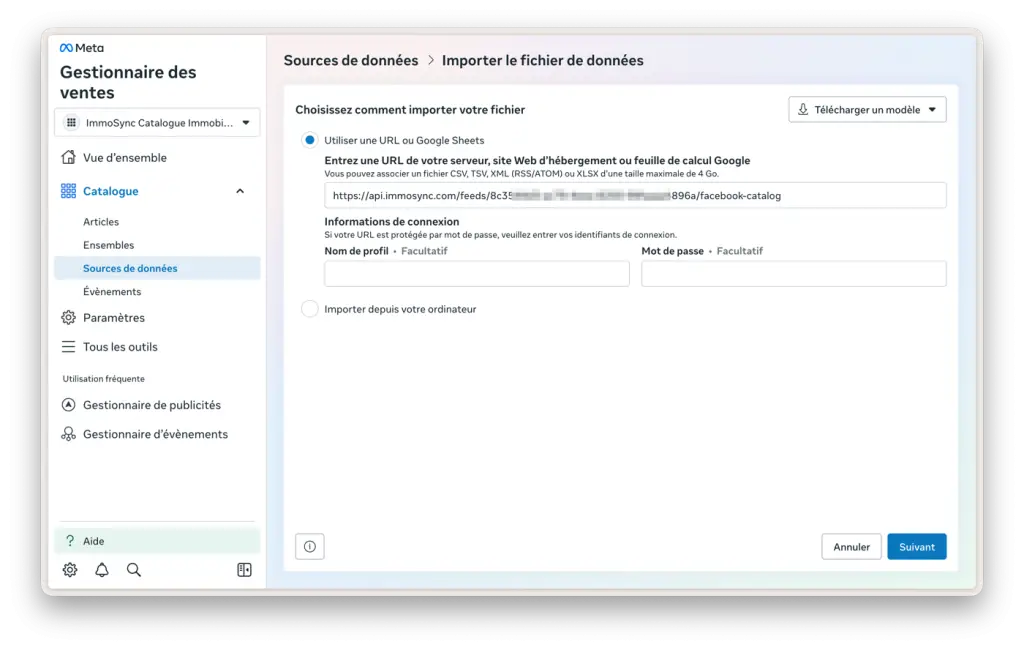Open ImmoSync Catalogue selector dropdown
Screen dimensions: 1024x650
[157, 123]
